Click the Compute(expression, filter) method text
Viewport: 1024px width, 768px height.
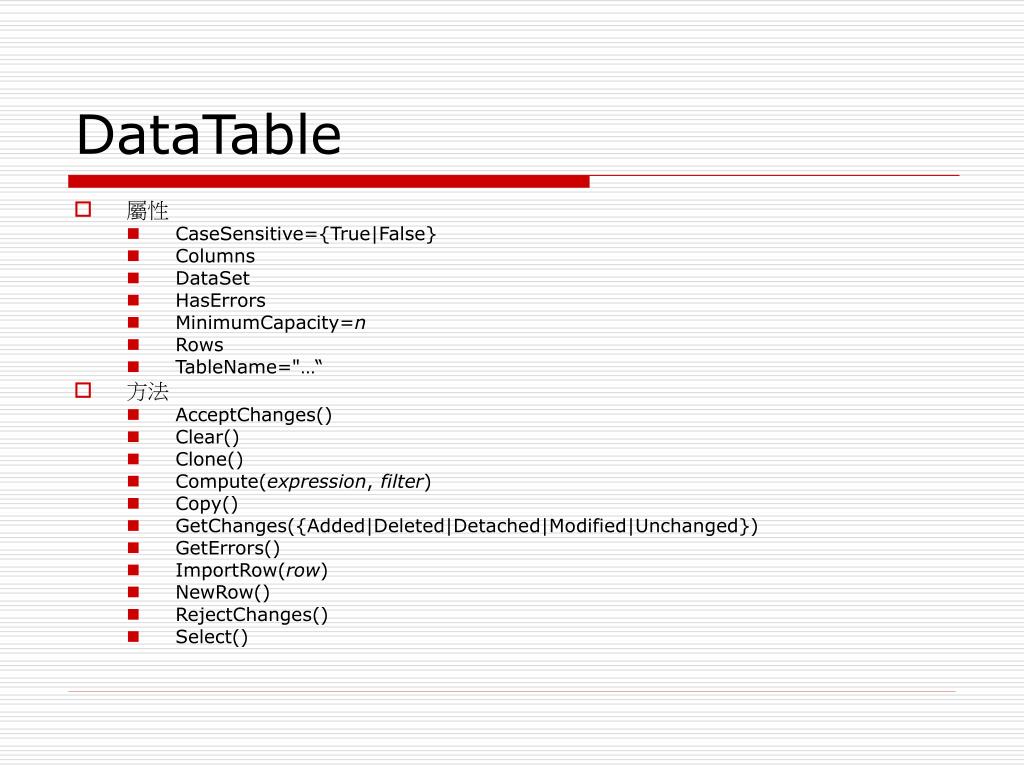(304, 482)
